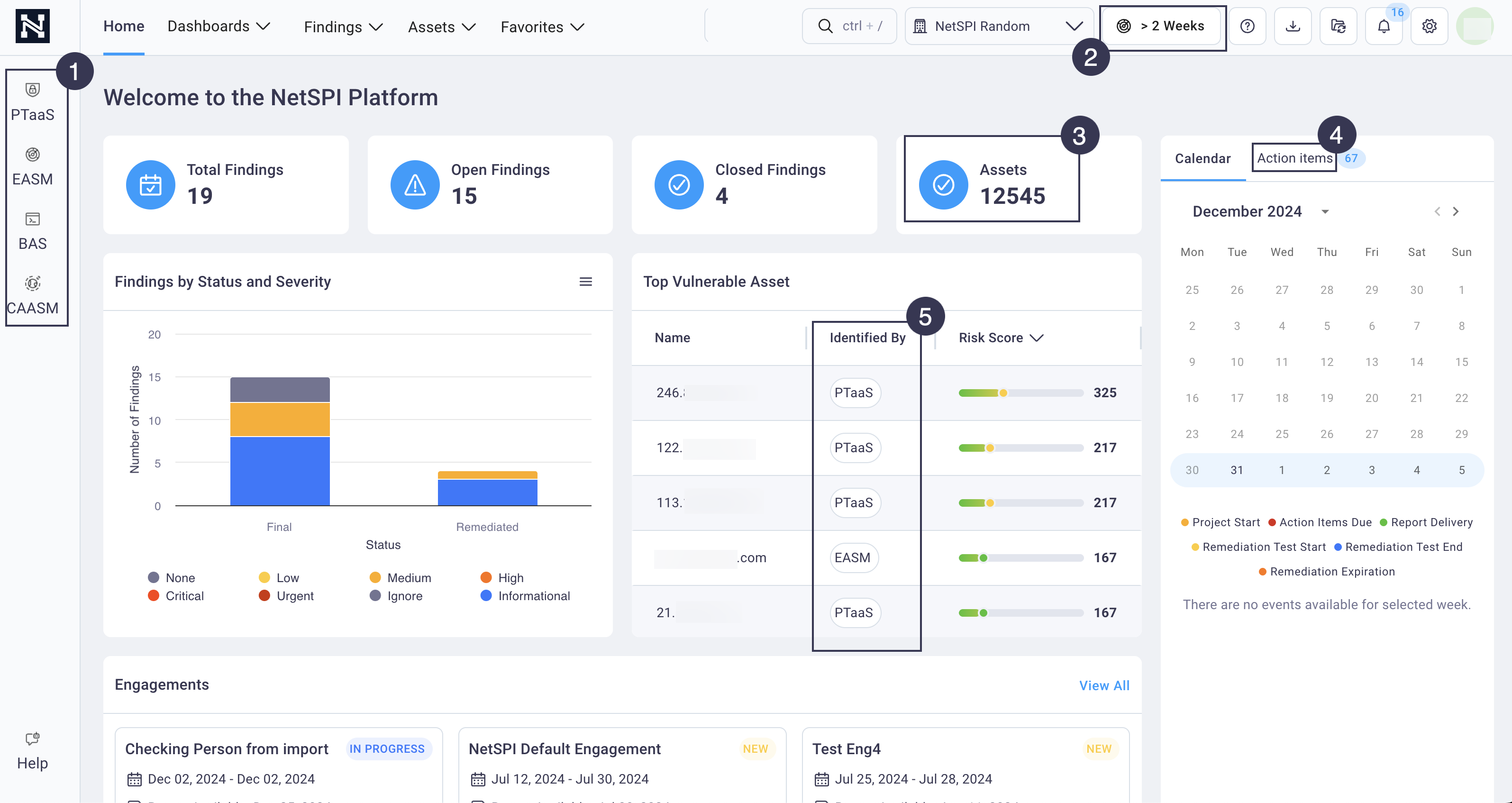Click the Total Findings value 19

click(x=200, y=195)
